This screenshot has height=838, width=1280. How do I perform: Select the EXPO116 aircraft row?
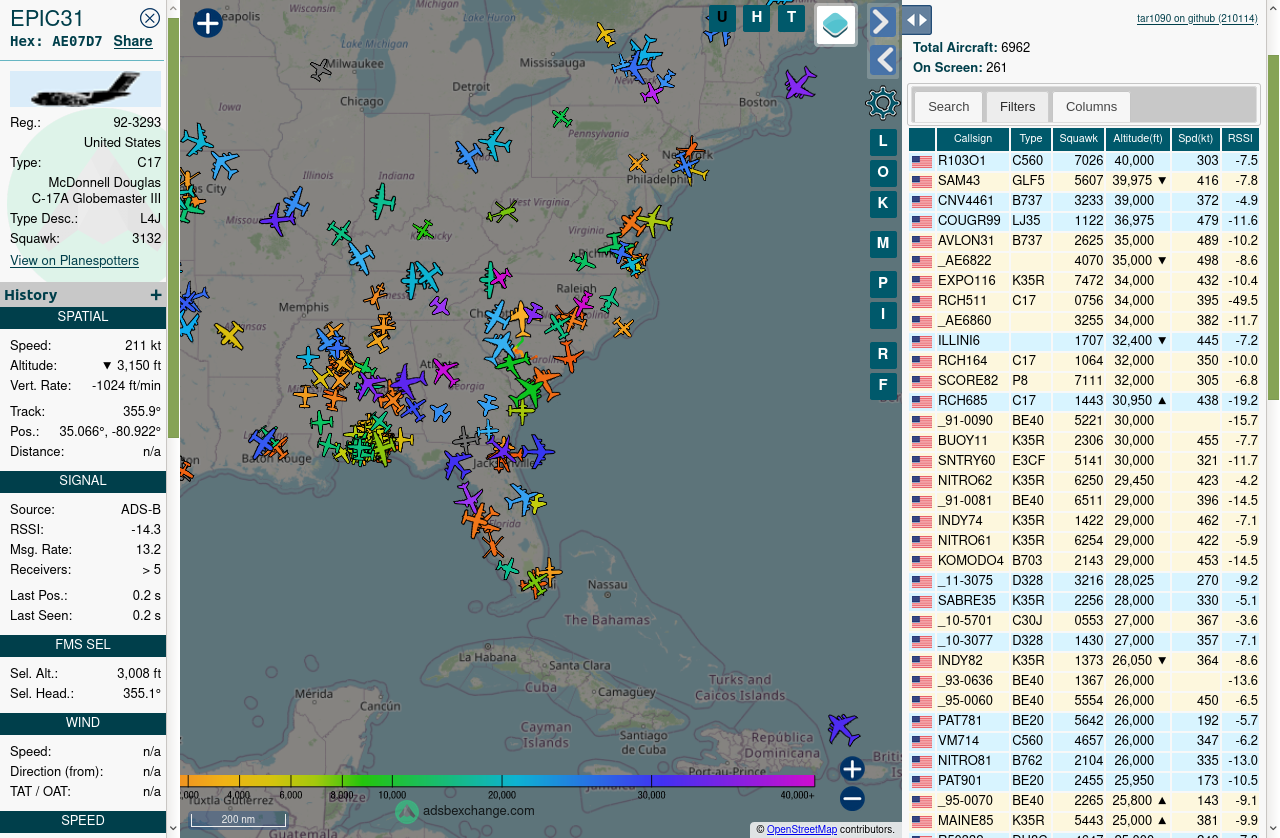pyautogui.click(x=1084, y=281)
